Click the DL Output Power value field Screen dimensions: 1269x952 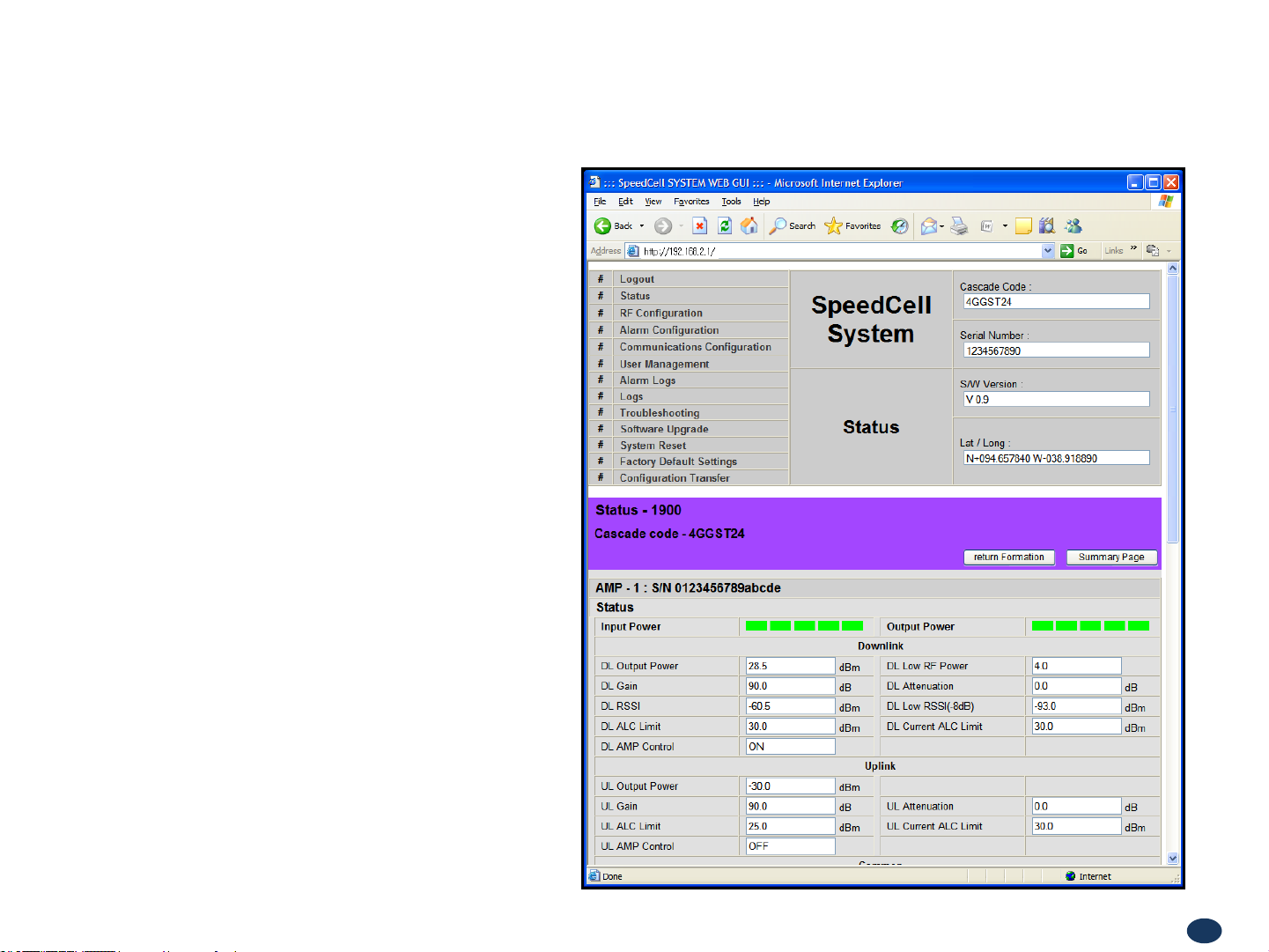coord(791,666)
